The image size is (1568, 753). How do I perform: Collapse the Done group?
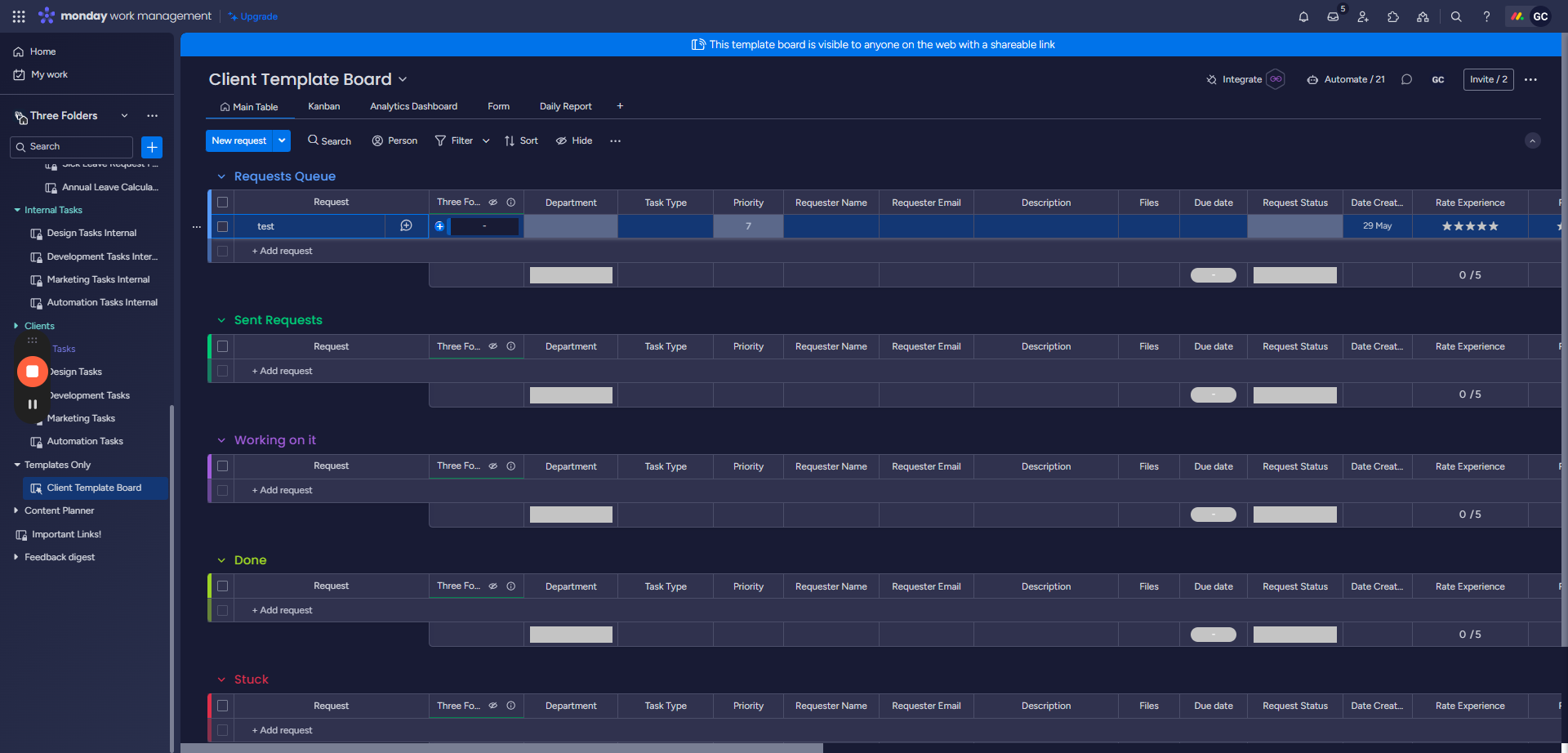click(x=221, y=560)
